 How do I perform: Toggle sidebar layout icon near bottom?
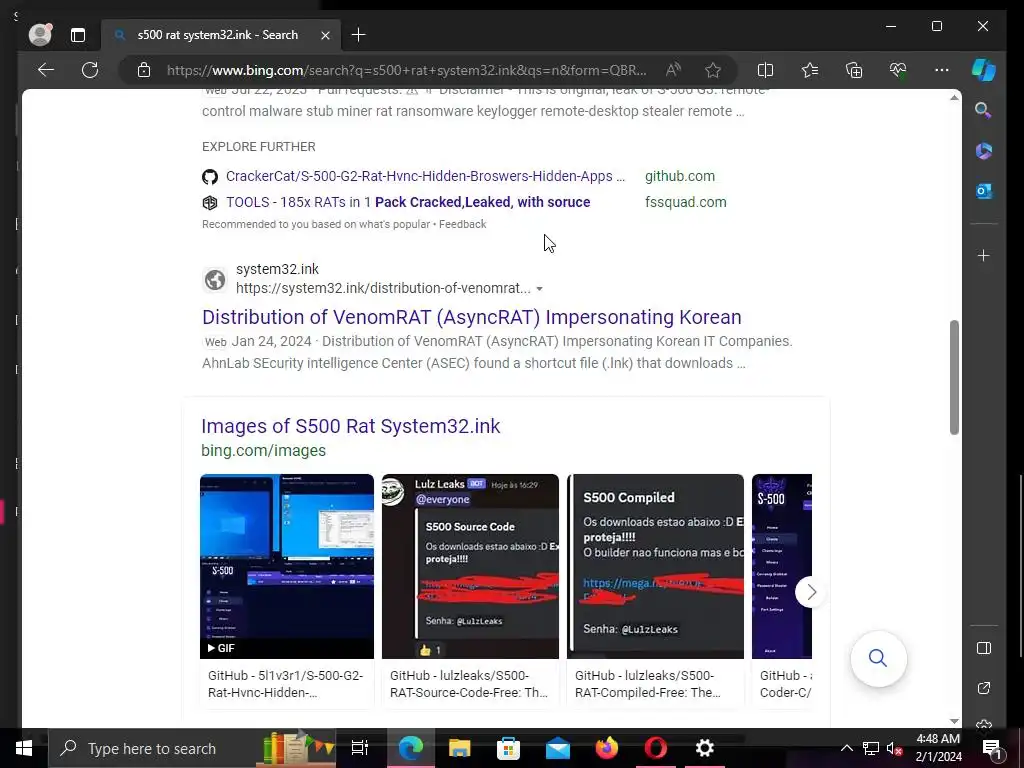point(984,648)
